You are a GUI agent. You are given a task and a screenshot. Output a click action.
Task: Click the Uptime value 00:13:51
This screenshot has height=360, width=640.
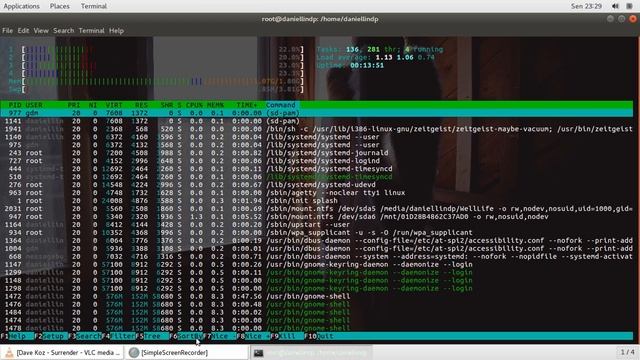click(x=367, y=65)
